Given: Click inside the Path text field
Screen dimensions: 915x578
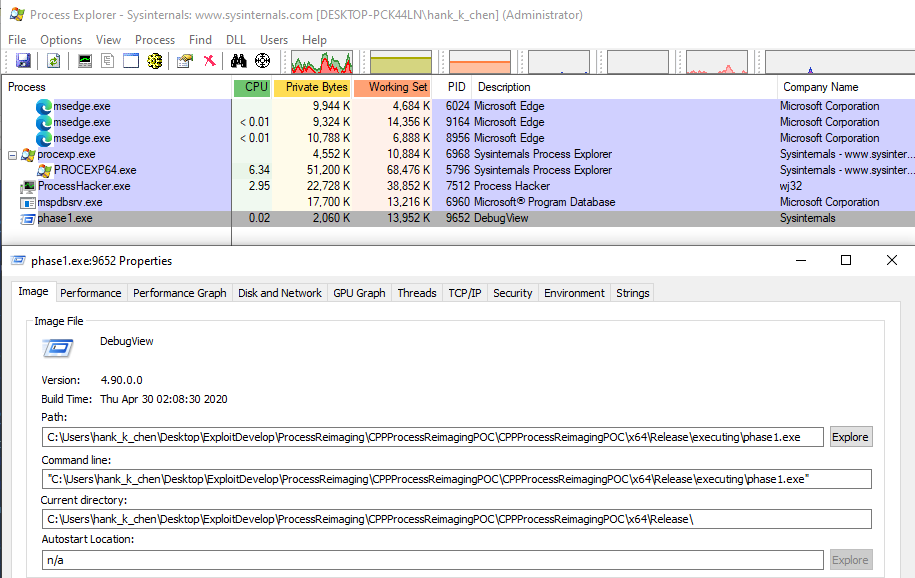Looking at the screenshot, I should 432,437.
